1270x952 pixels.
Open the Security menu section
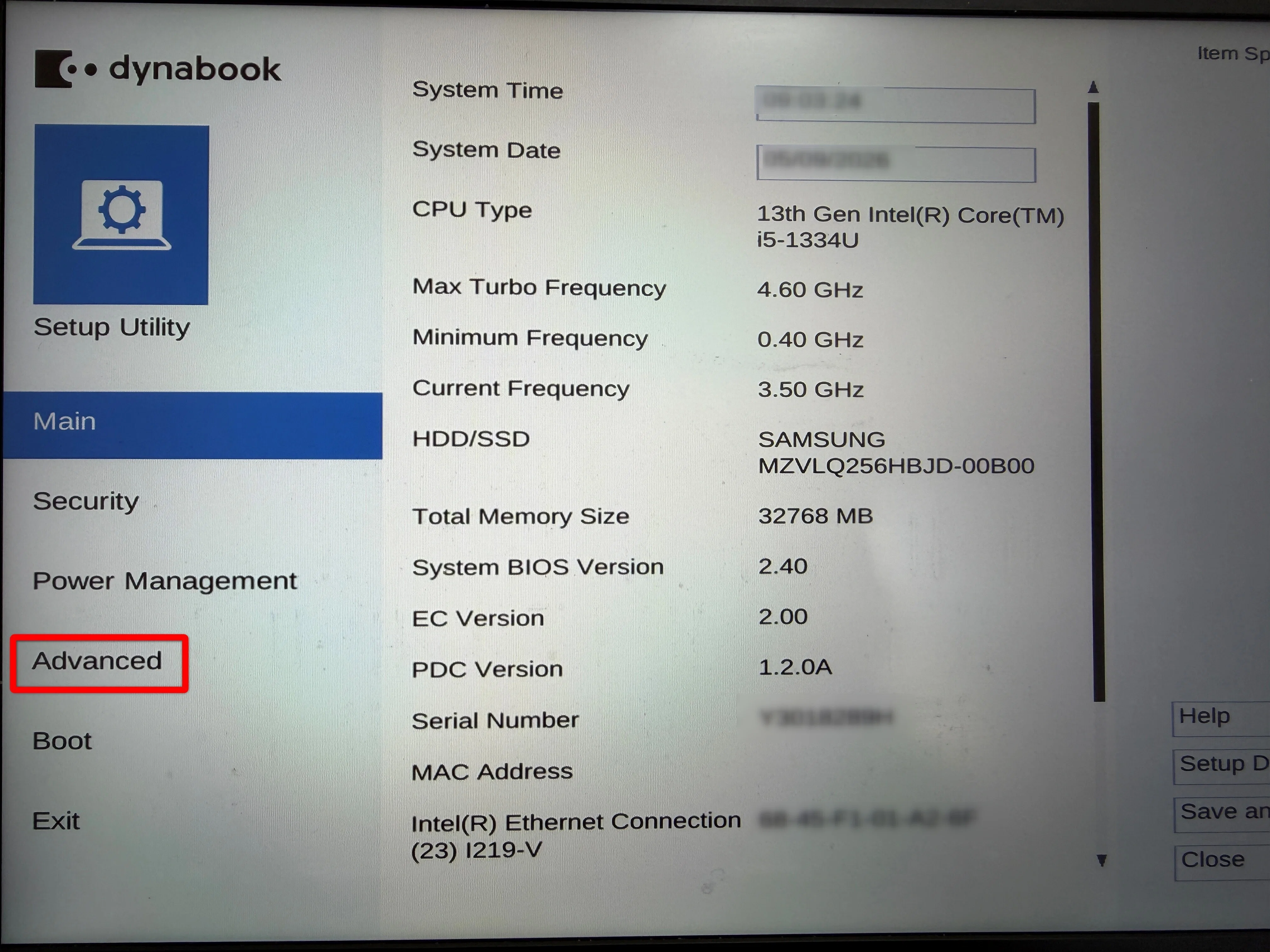click(86, 501)
